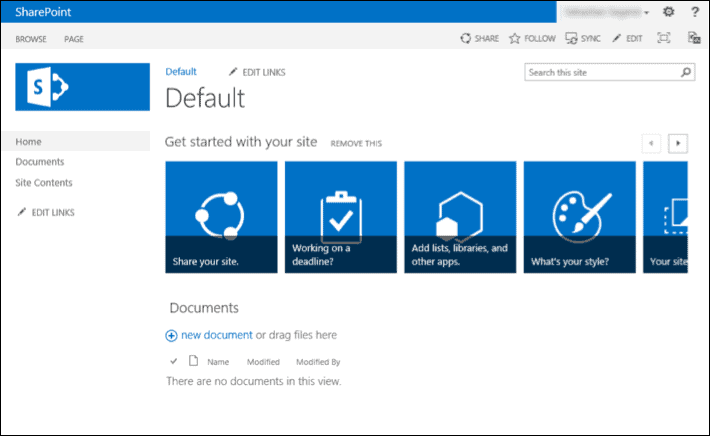Open the user account dropdown arrow
The height and width of the screenshot is (436, 710).
(647, 13)
